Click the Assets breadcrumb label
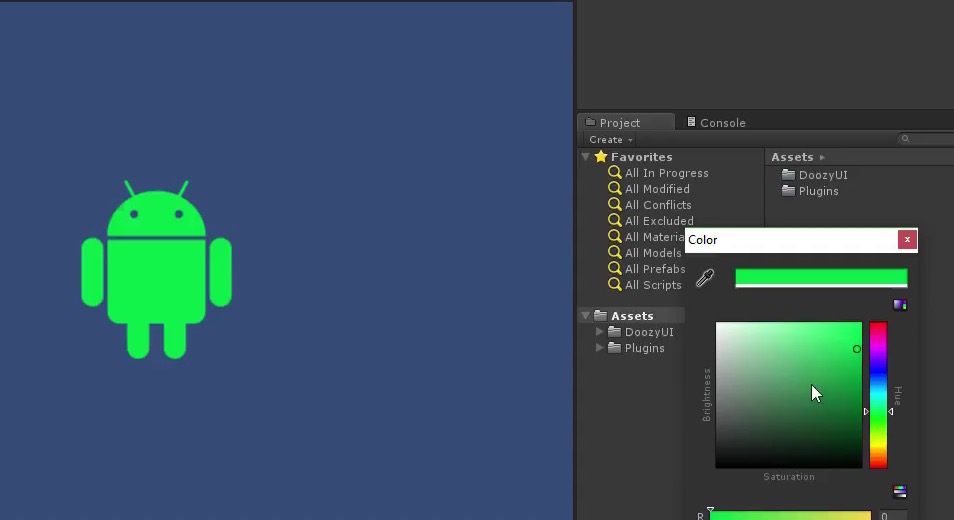The image size is (954, 520). (x=792, y=157)
